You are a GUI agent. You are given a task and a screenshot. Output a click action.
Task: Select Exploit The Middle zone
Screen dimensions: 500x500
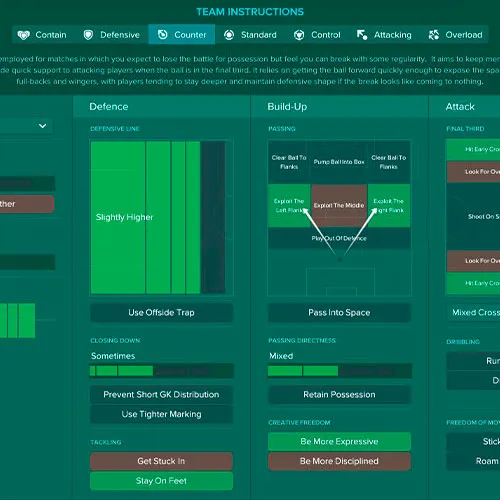pyautogui.click(x=339, y=206)
